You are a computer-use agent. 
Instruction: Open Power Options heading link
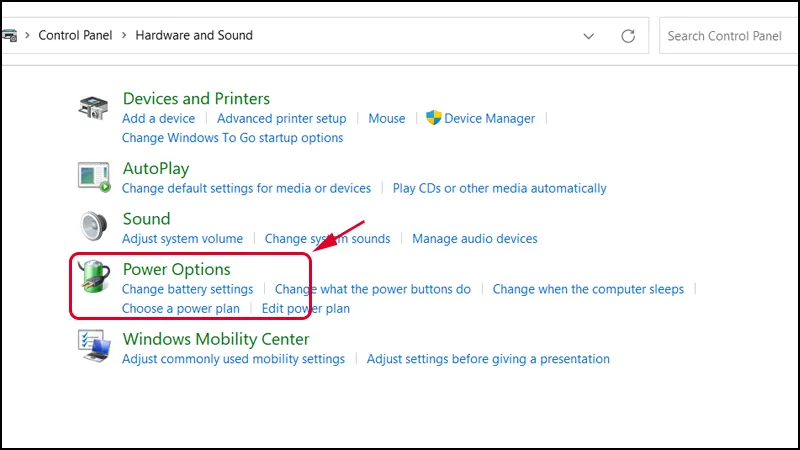tap(176, 269)
